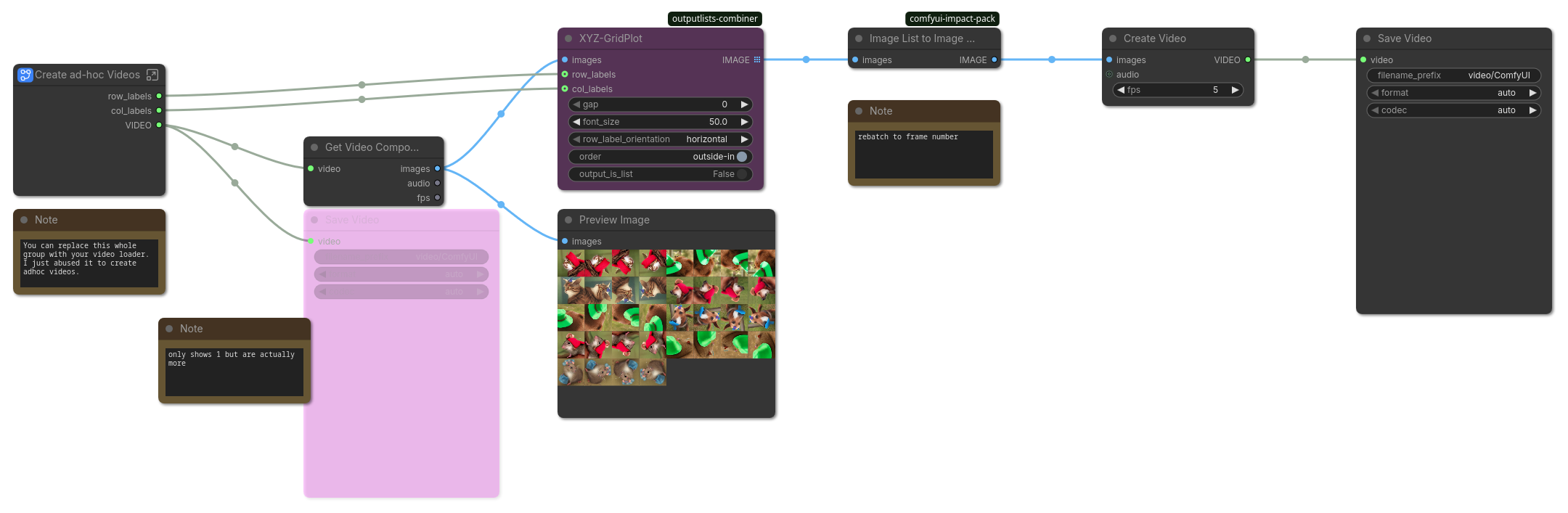The image size is (1568, 513).
Task: Click the images input socket on Preview Image
Action: (x=565, y=241)
